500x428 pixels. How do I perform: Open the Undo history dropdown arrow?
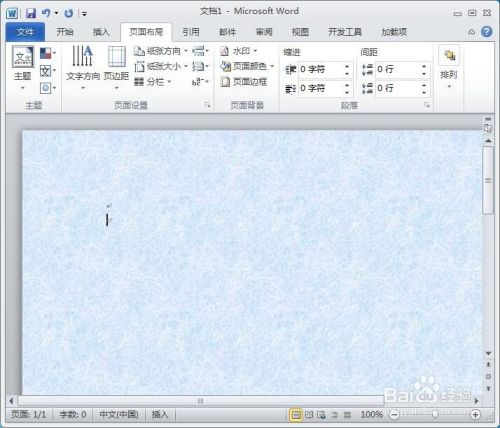(x=56, y=13)
